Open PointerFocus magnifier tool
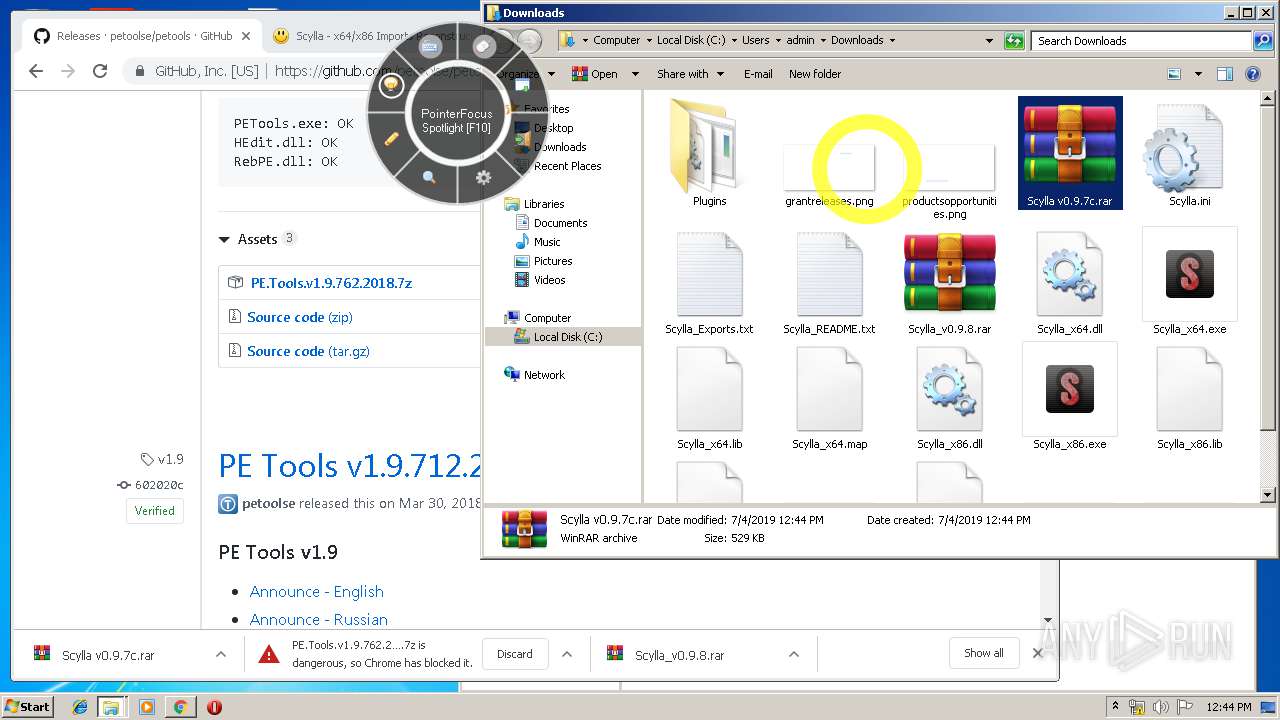The width and height of the screenshot is (1280, 720). (x=429, y=177)
